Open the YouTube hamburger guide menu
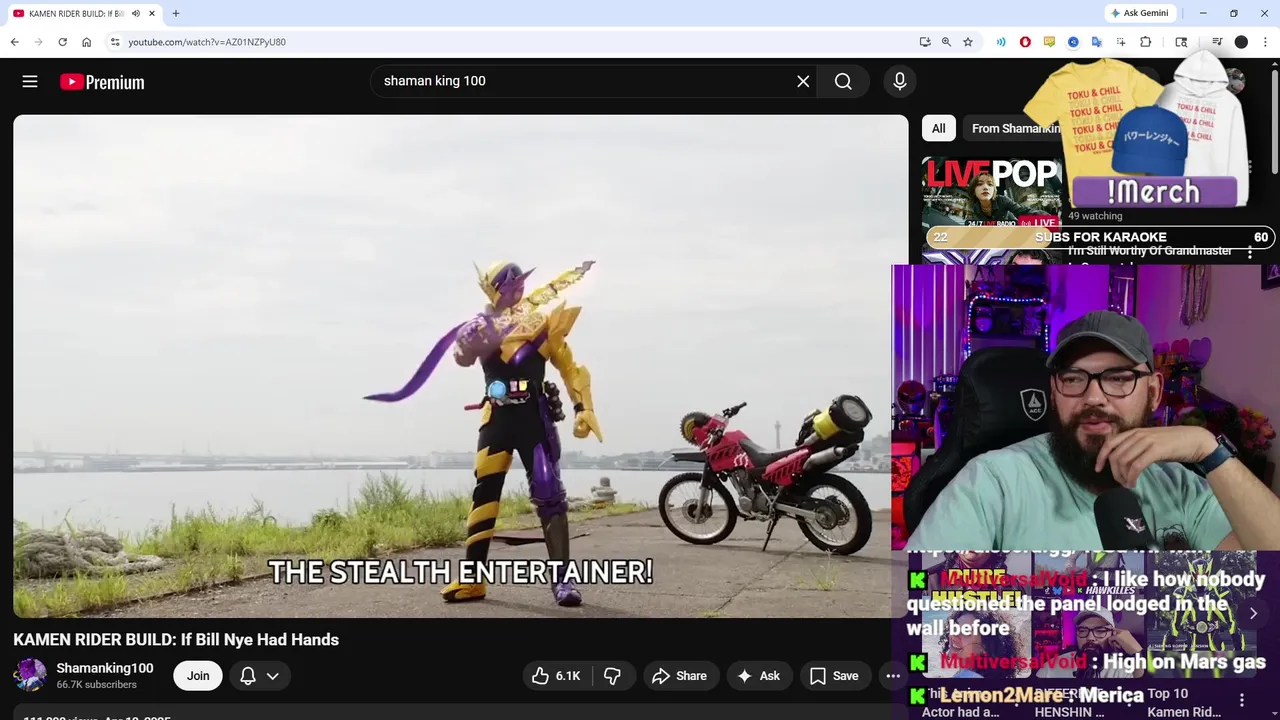The image size is (1280, 720). [x=30, y=82]
